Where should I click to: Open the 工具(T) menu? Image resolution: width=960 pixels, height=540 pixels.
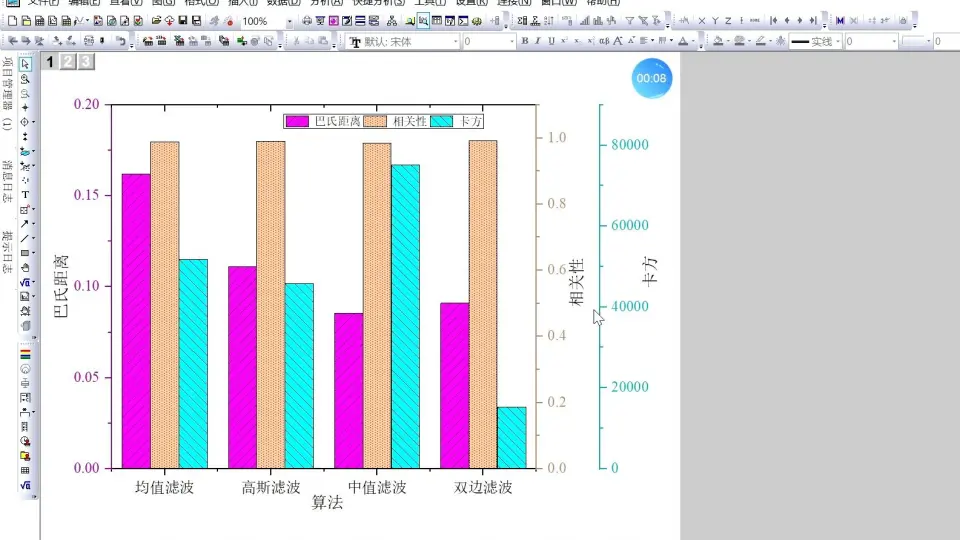pos(430,2)
